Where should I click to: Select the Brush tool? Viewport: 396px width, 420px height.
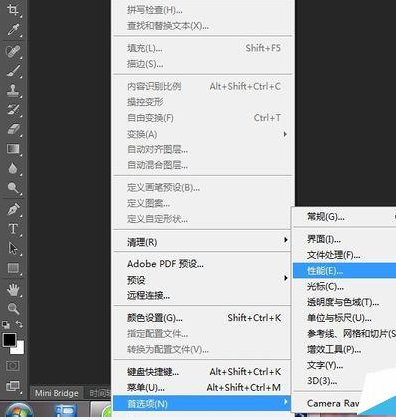pyautogui.click(x=13, y=71)
